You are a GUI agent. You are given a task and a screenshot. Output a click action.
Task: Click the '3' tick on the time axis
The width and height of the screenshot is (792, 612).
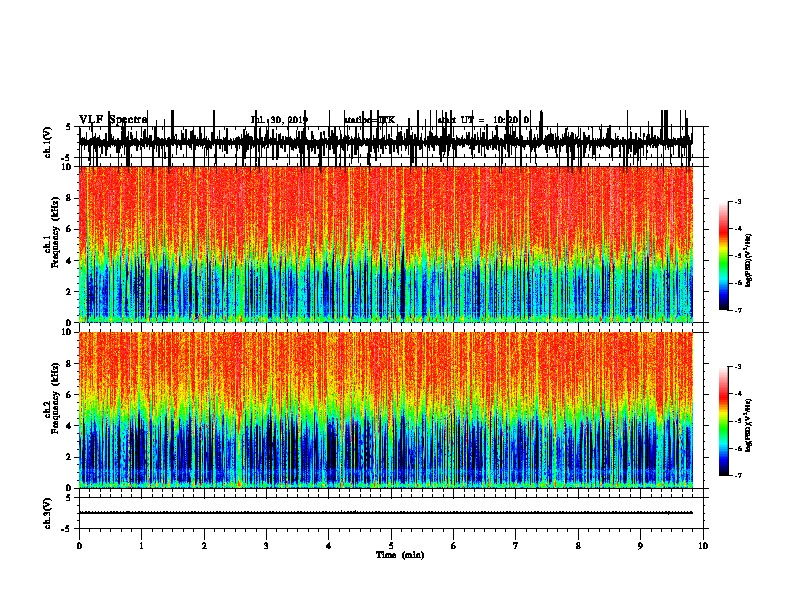tap(266, 546)
